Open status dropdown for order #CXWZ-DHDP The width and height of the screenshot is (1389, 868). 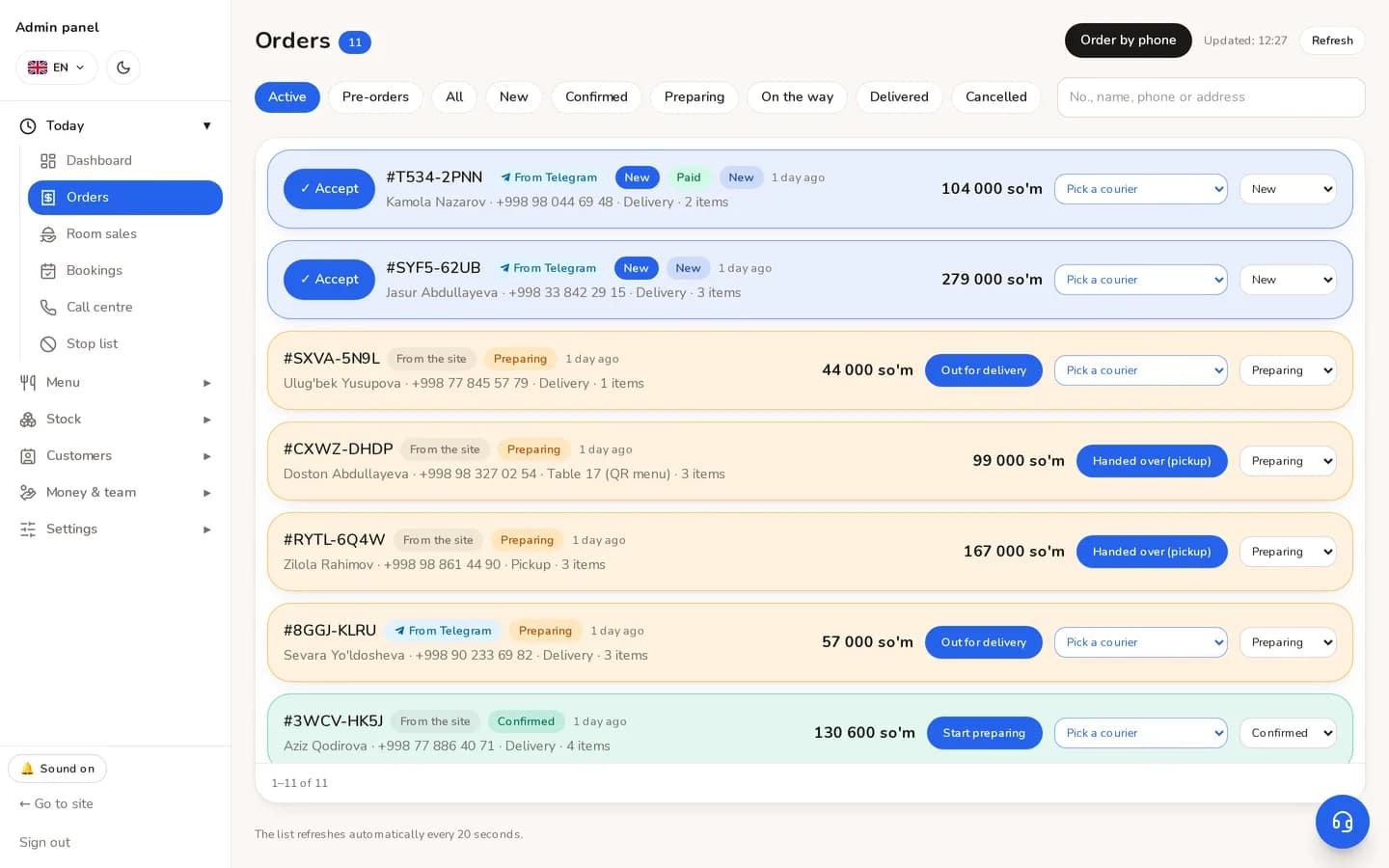1288,461
